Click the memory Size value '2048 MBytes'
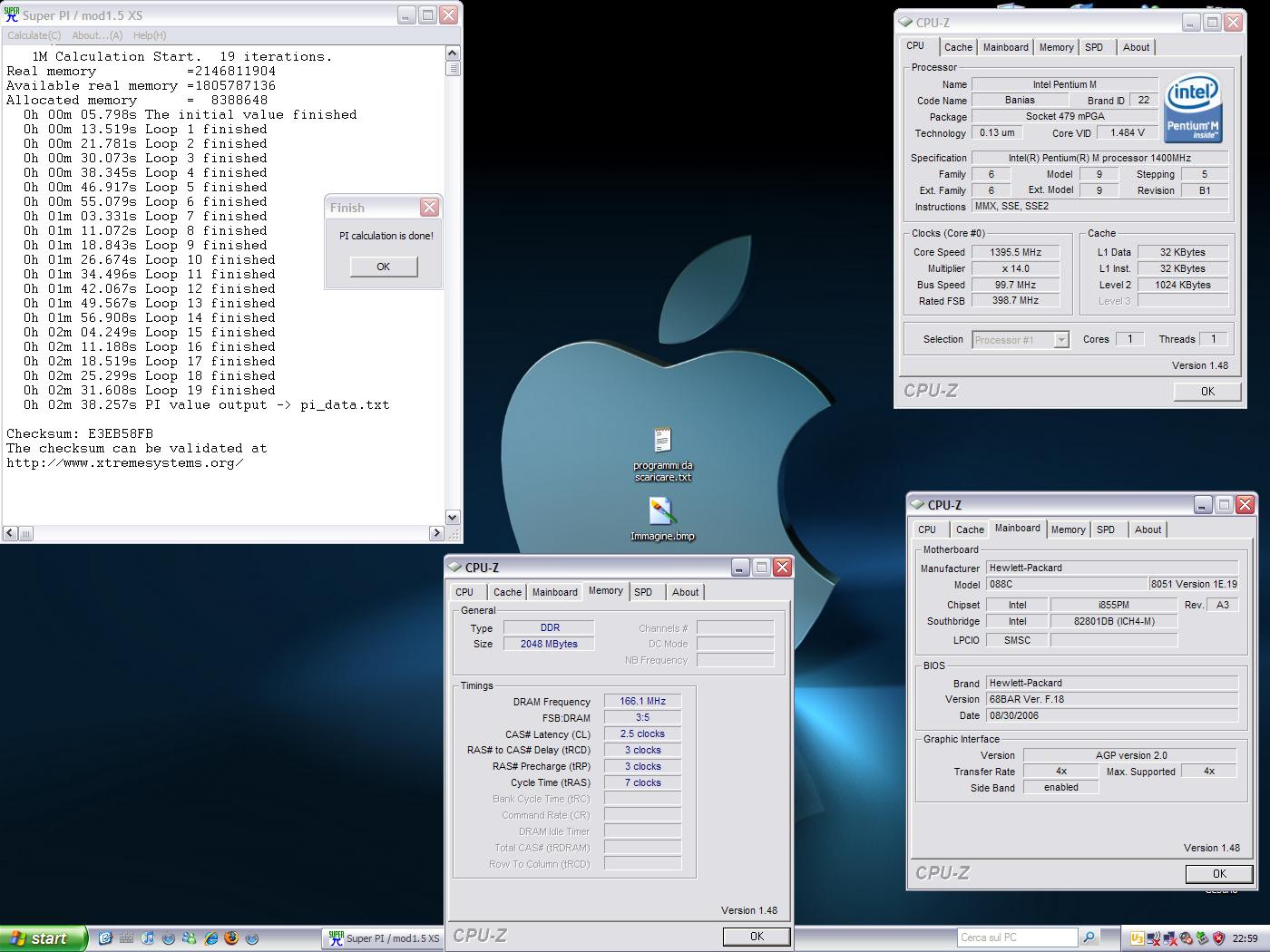This screenshot has width=1270, height=952. 549,644
